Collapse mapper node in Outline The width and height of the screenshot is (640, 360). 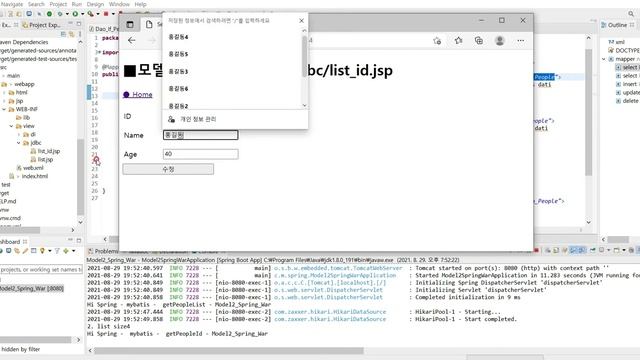coord(604,59)
